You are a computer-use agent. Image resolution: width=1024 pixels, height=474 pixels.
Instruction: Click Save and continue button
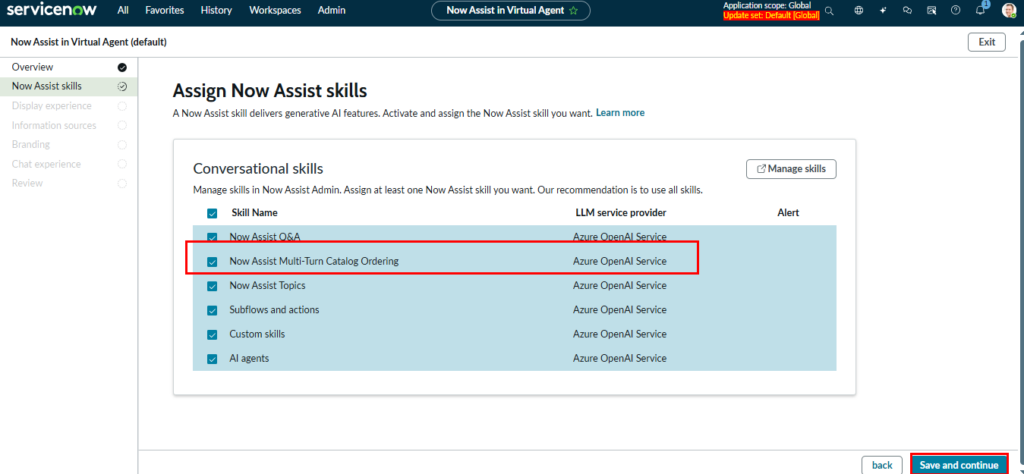[x=958, y=465]
